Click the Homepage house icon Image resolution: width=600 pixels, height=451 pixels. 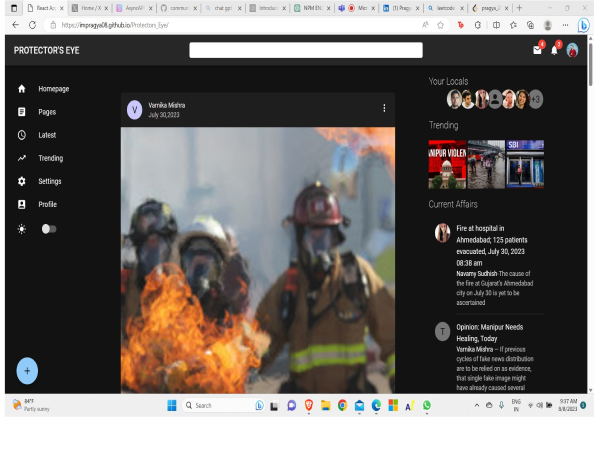click(22, 89)
